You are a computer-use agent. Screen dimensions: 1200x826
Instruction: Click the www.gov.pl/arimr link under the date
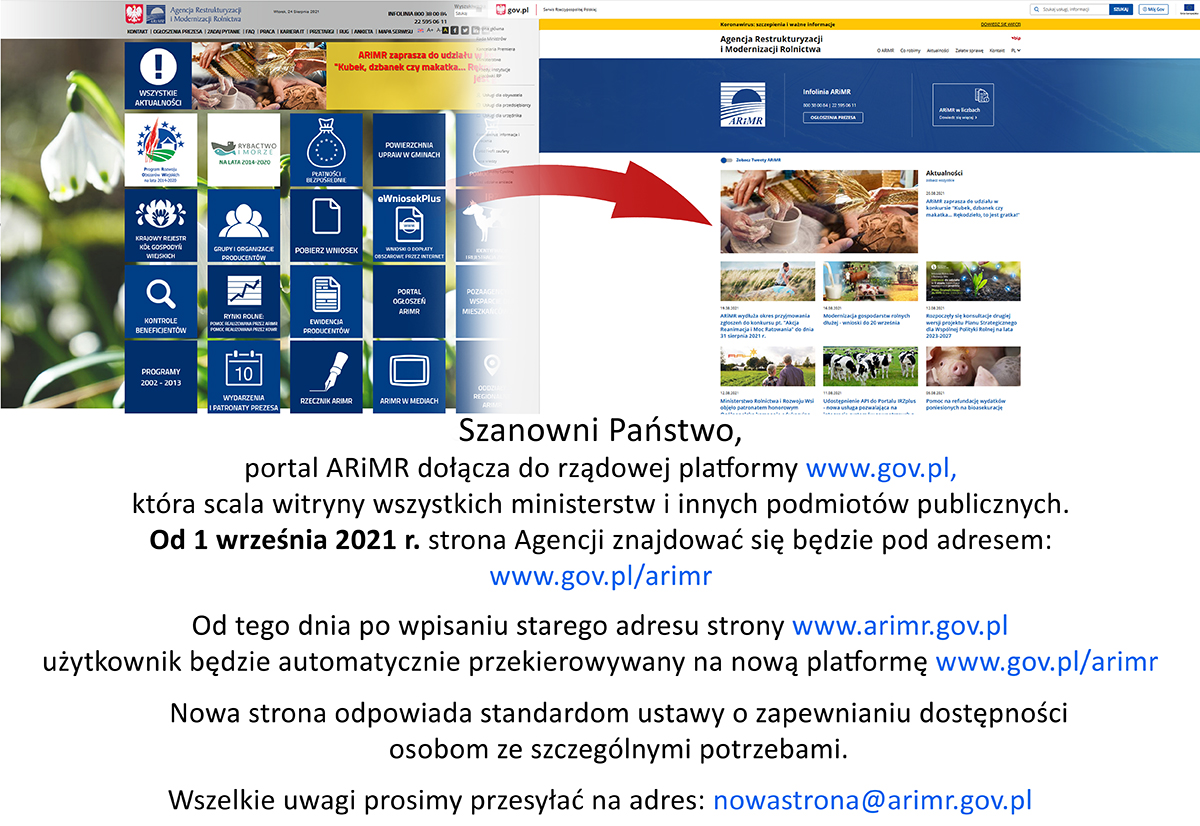[600, 576]
